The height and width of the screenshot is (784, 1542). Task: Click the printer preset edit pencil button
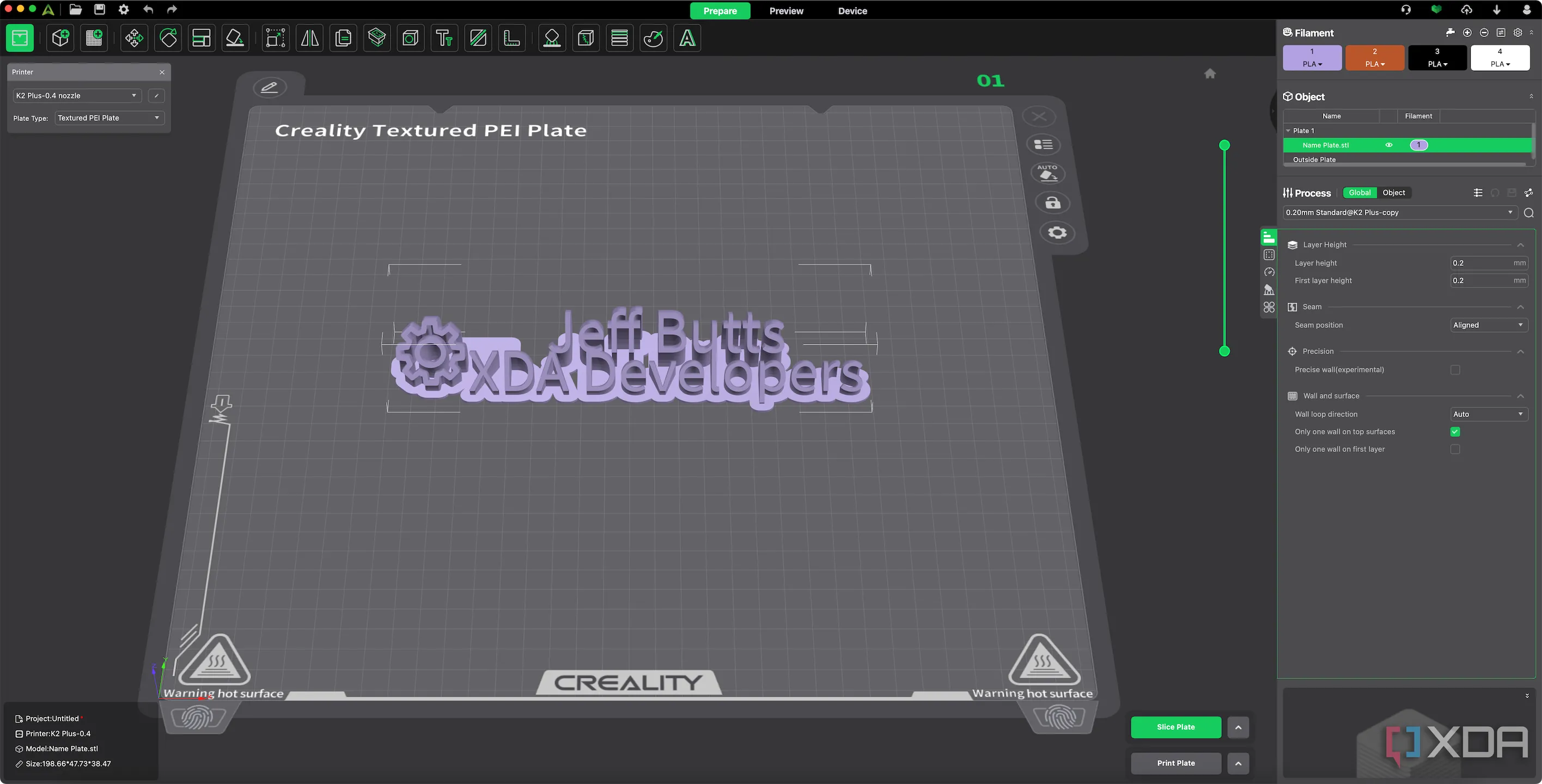[x=156, y=96]
